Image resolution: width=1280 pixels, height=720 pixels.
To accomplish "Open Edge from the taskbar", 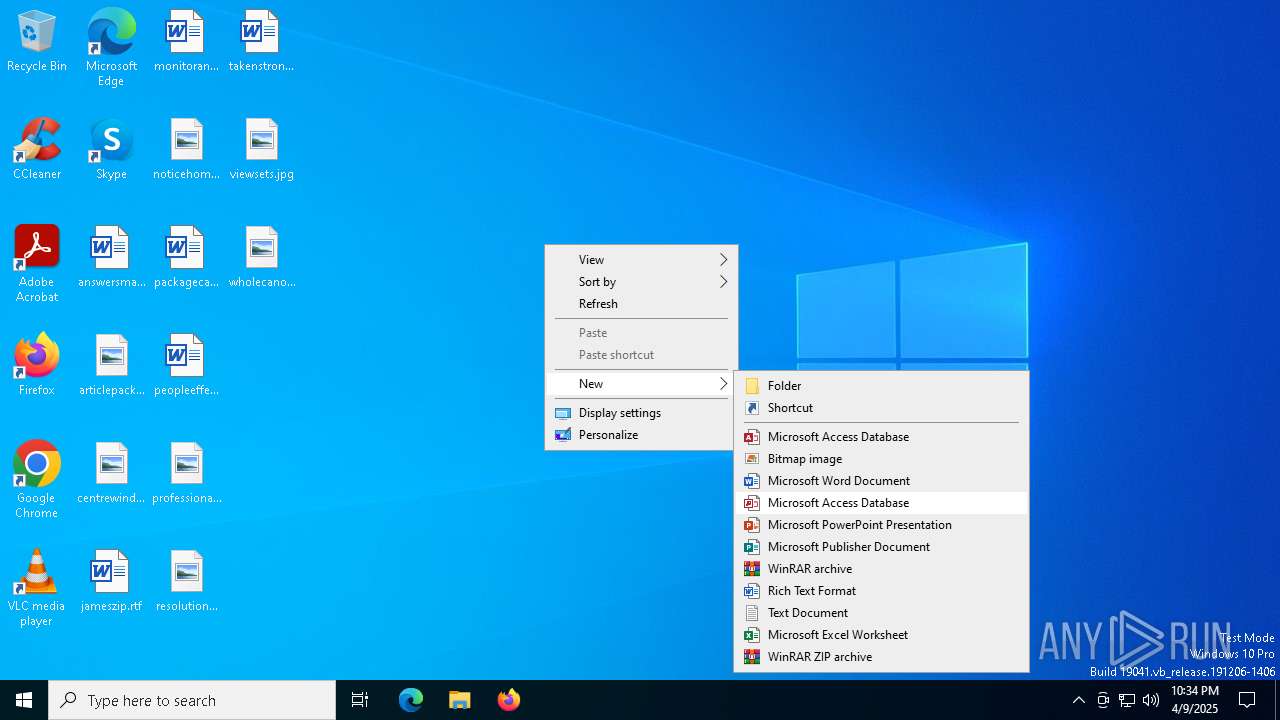I will tap(411, 700).
